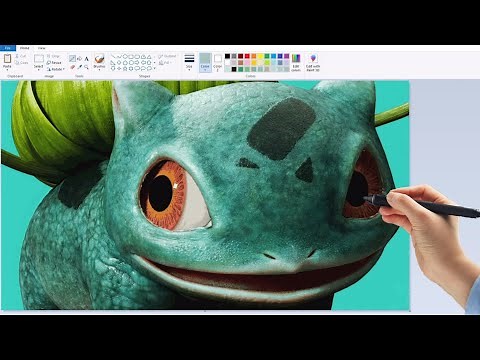Click the Resize button
This screenshot has height=360, width=480.
click(54, 63)
